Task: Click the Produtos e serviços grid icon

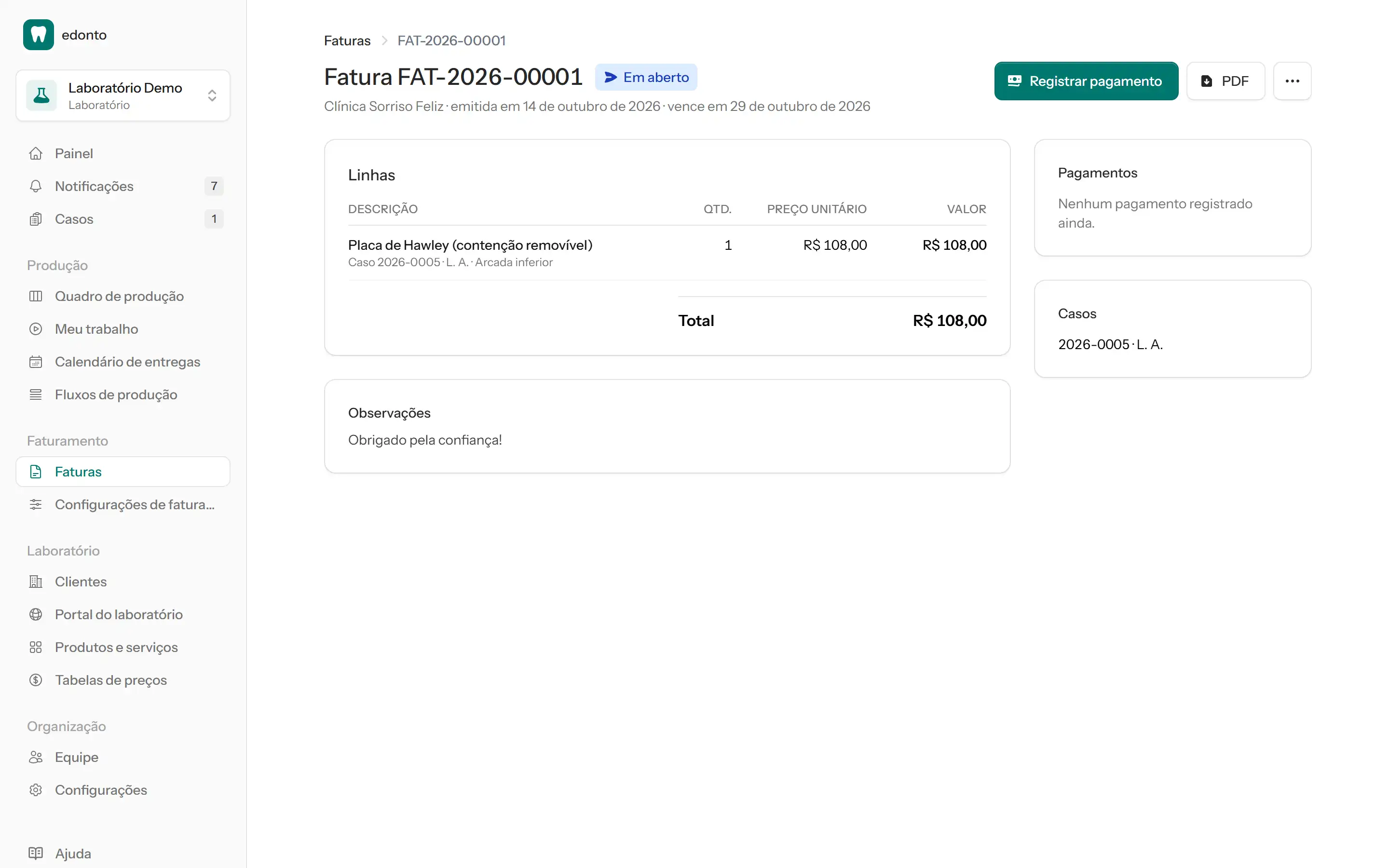Action: [x=36, y=647]
